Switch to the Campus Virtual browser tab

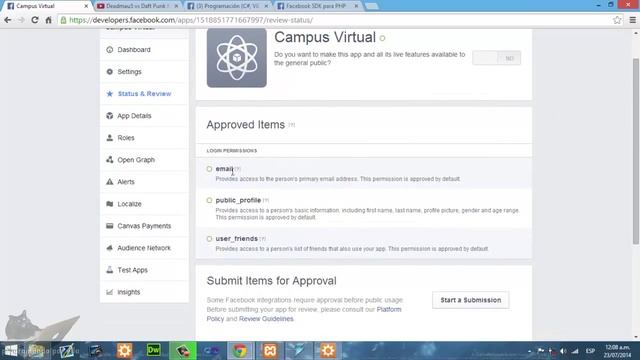[x=47, y=6]
